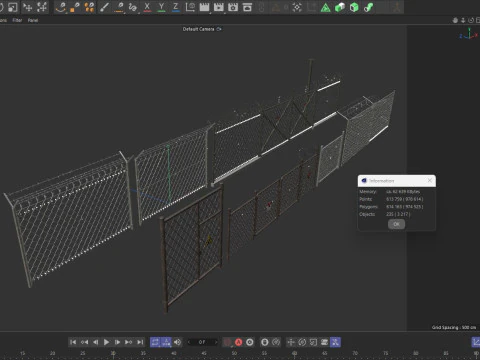This screenshot has width=480, height=360.
Task: Click the green outlined cube icon
Action: [354, 7]
